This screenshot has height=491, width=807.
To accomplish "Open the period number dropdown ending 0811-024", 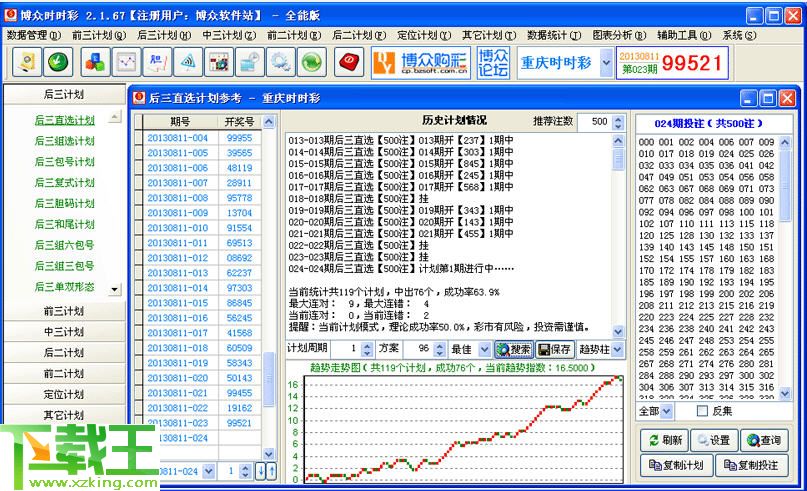I will [208, 470].
